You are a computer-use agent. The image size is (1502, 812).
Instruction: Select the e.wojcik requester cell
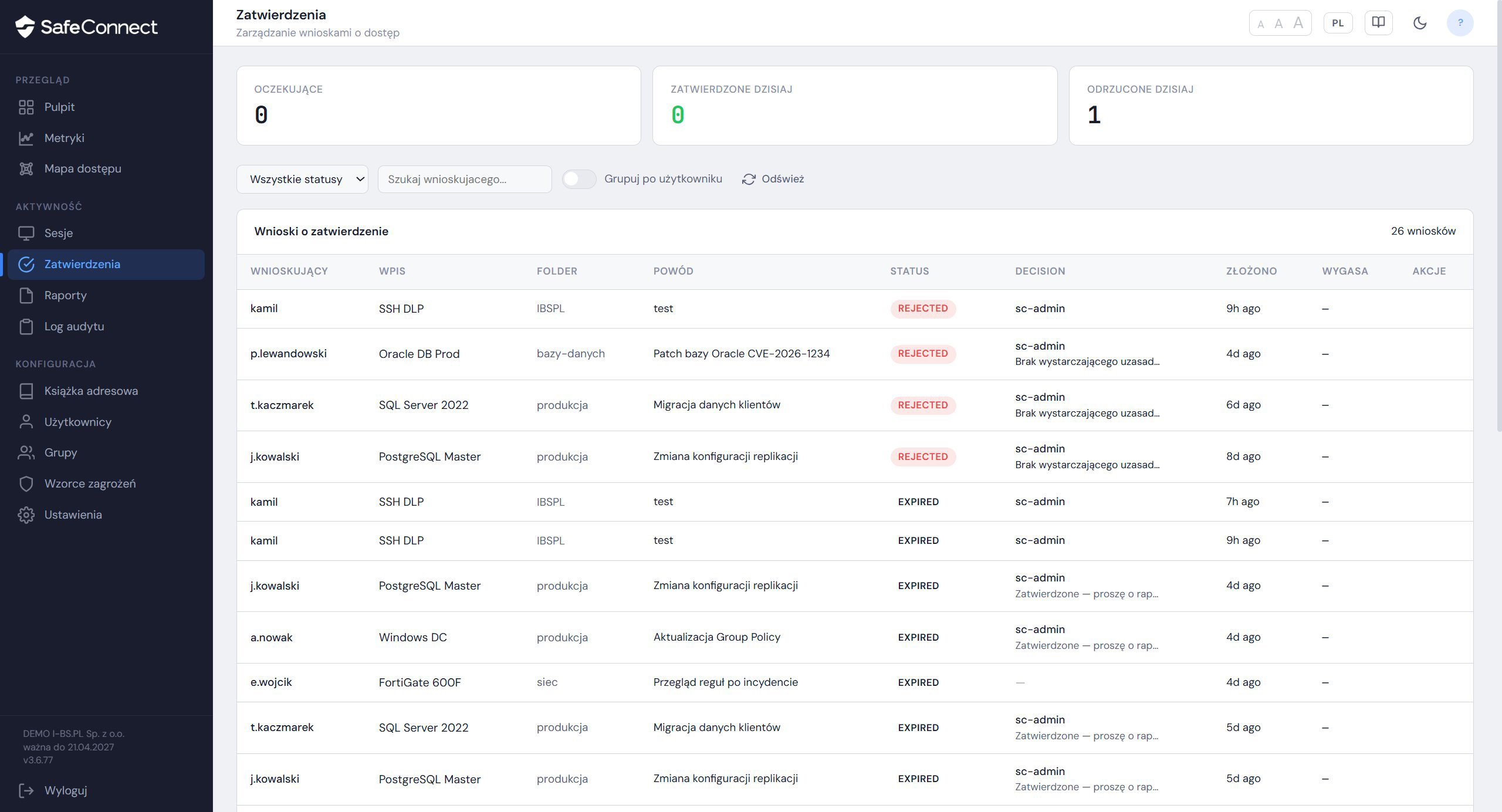click(271, 682)
